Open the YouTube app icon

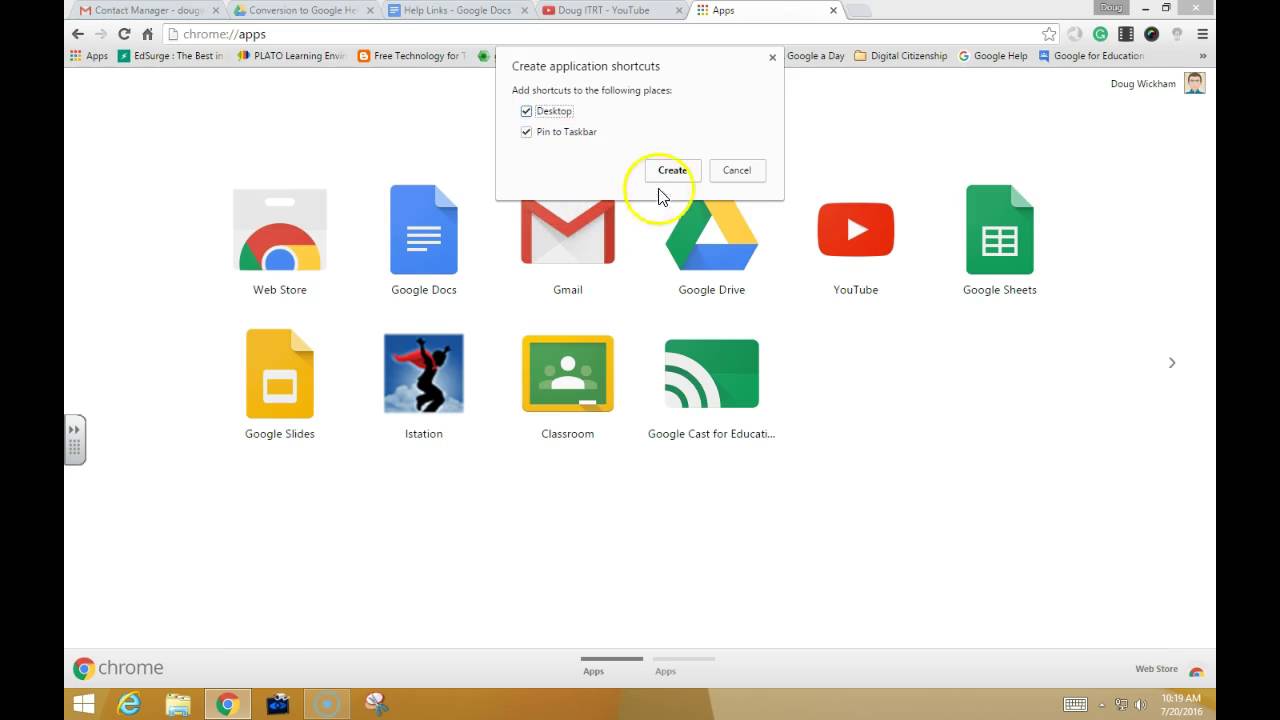tap(855, 229)
